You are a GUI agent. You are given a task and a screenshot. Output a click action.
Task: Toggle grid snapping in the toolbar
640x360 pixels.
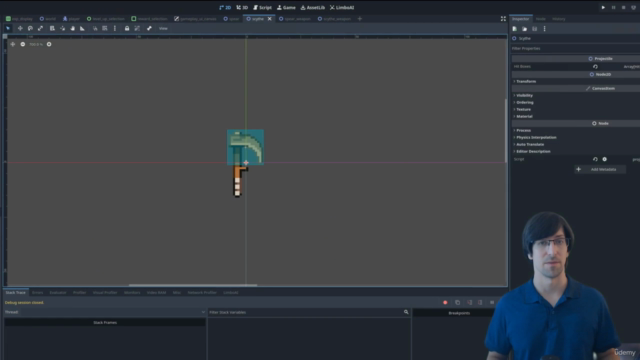coord(105,28)
